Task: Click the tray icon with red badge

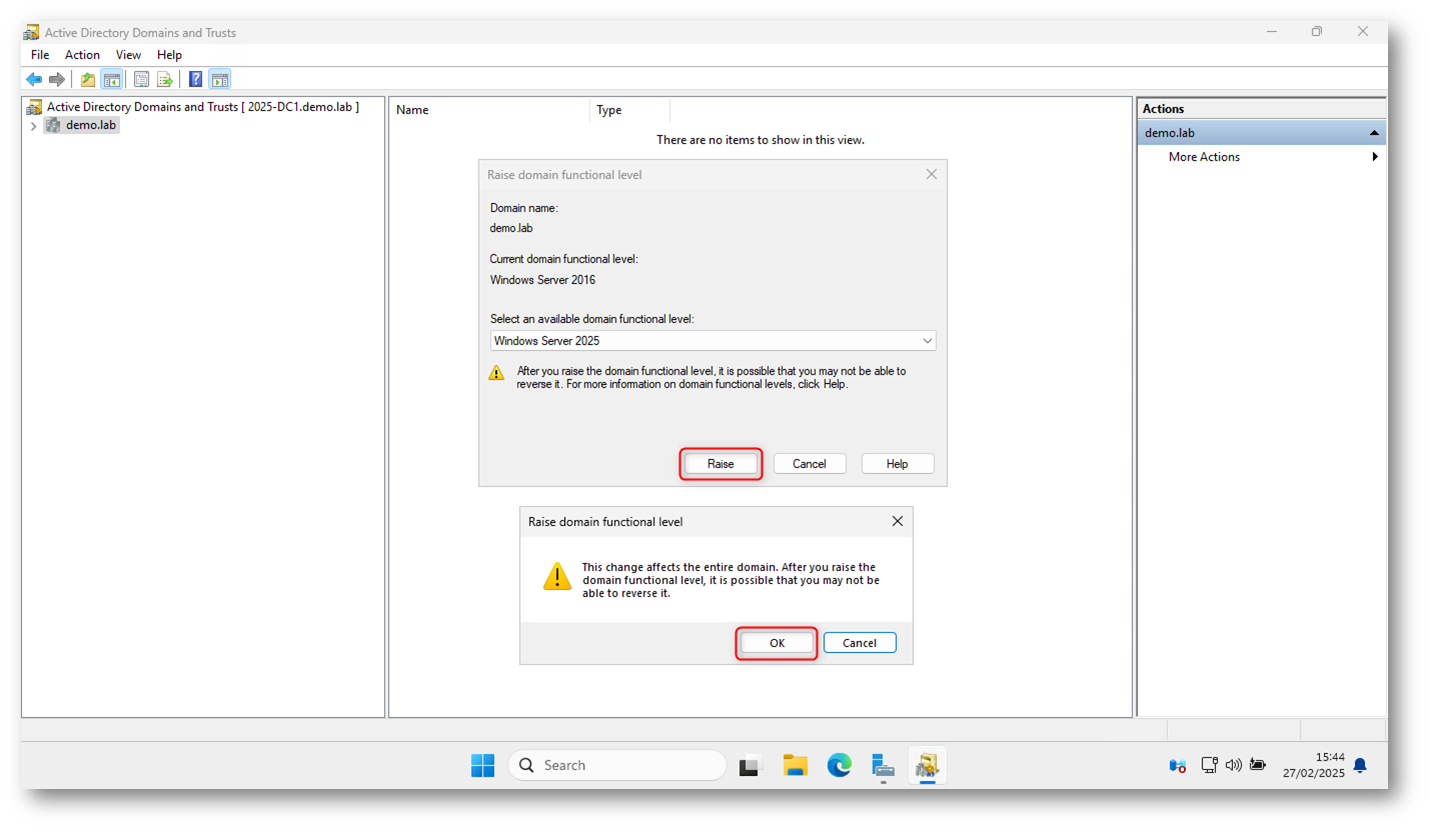Action: click(1178, 765)
